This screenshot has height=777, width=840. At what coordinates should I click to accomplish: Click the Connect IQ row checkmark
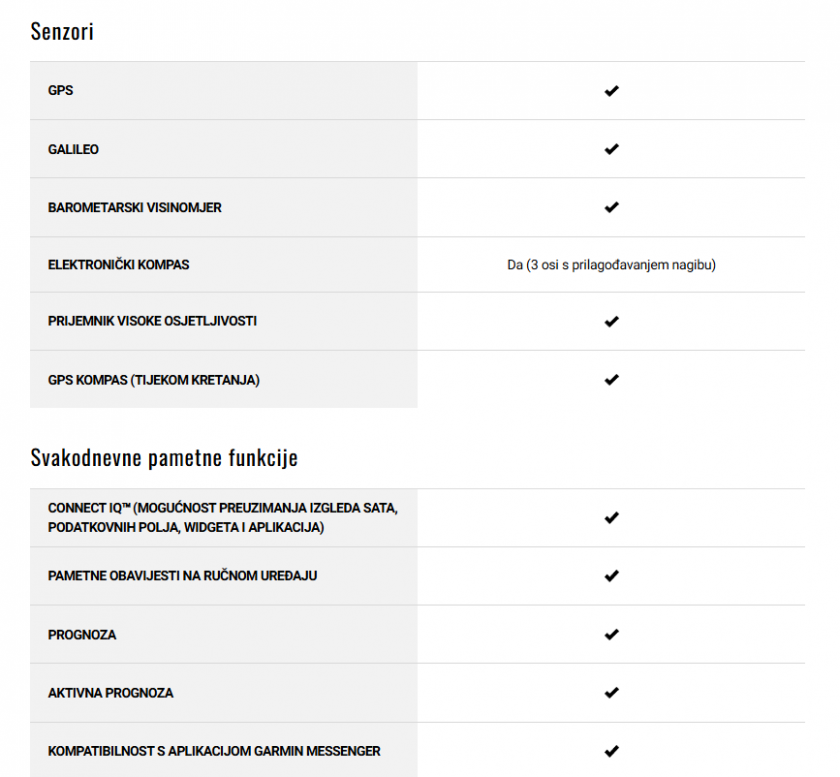click(611, 517)
